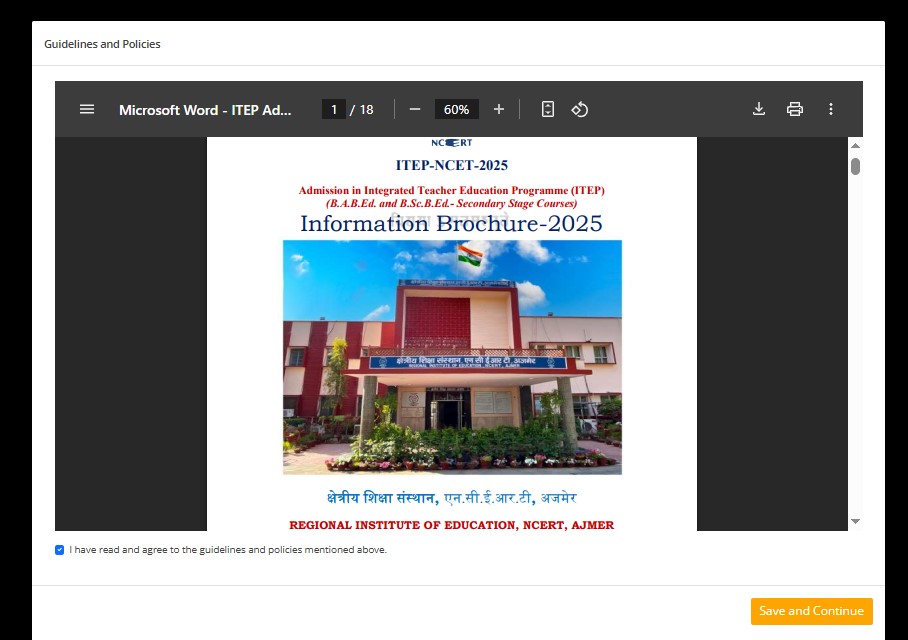Screen dimensions: 908x640
Task: Click the zoom in plus icon
Action: click(499, 109)
